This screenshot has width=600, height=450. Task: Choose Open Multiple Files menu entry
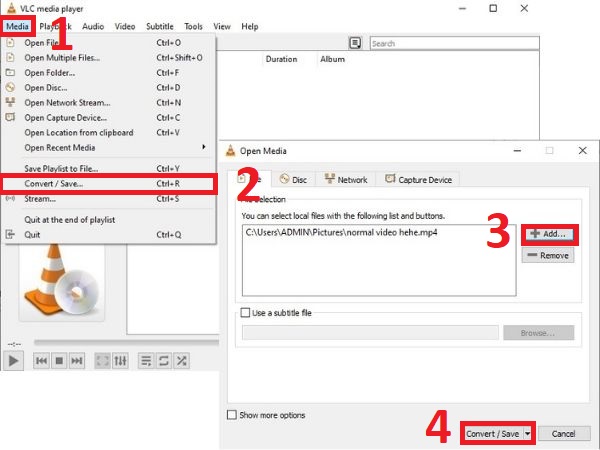[x=109, y=57]
